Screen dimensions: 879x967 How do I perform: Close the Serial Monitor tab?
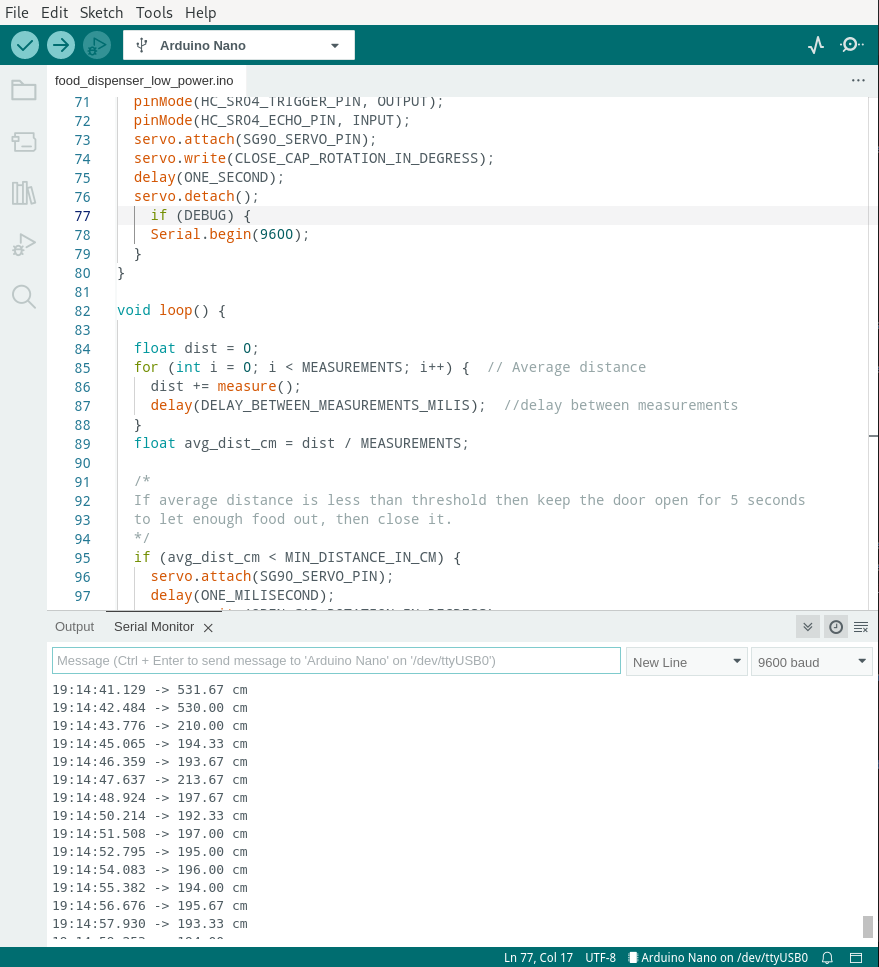click(x=208, y=628)
